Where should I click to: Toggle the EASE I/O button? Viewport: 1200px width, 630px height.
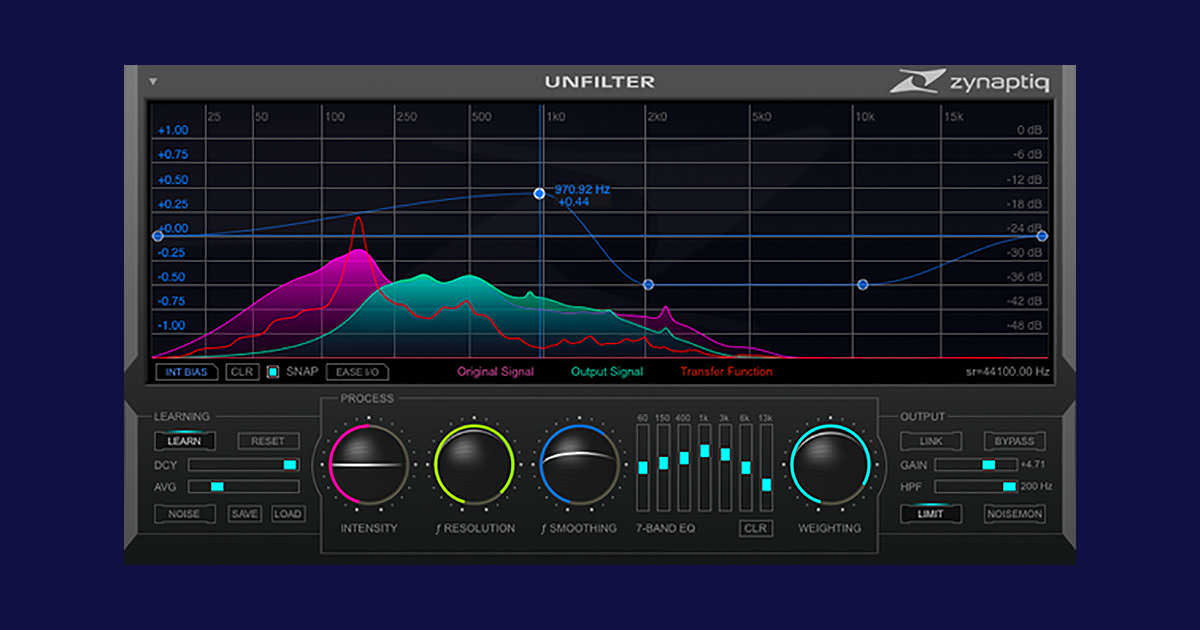coord(357,372)
